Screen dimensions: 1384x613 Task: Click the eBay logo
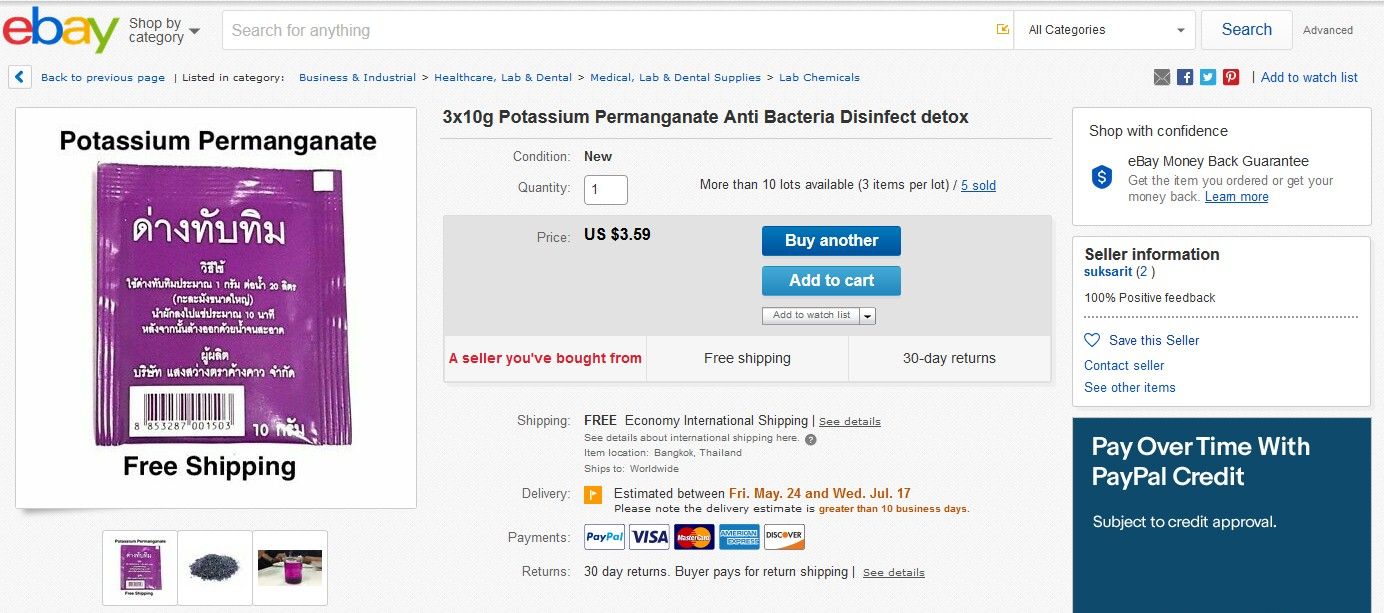pyautogui.click(x=60, y=30)
